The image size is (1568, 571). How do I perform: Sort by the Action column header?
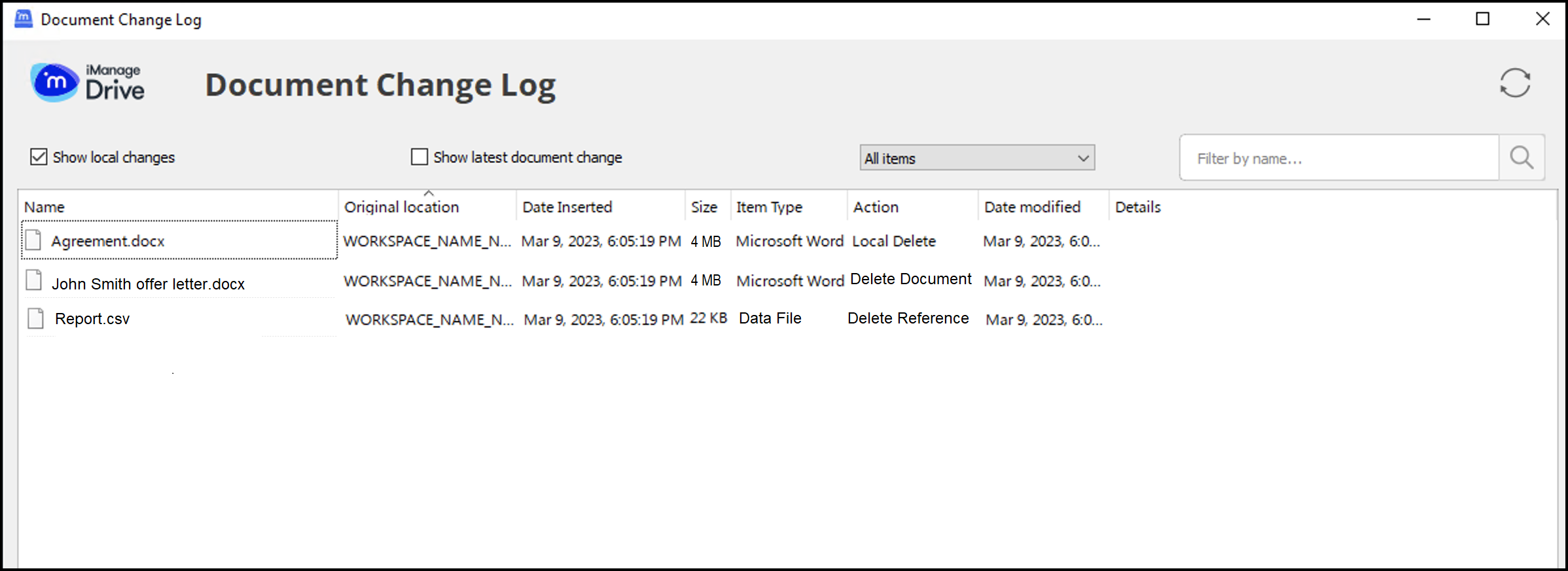876,207
